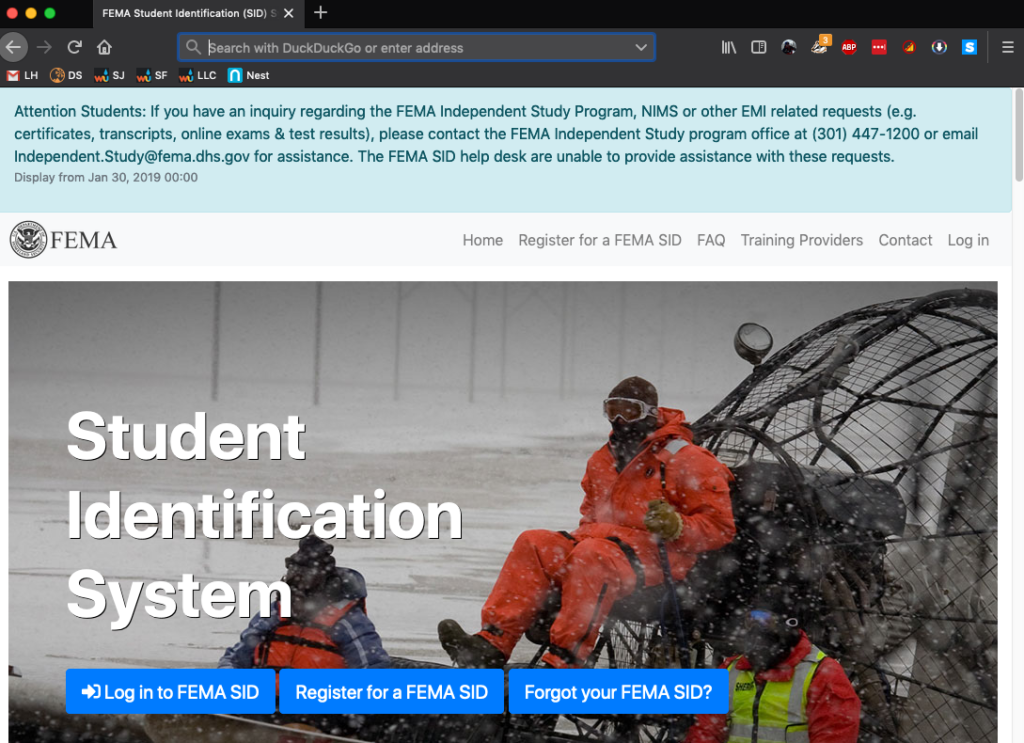The height and width of the screenshot is (743, 1024).
Task: Click the Adblock Plus extension icon
Action: click(x=849, y=47)
